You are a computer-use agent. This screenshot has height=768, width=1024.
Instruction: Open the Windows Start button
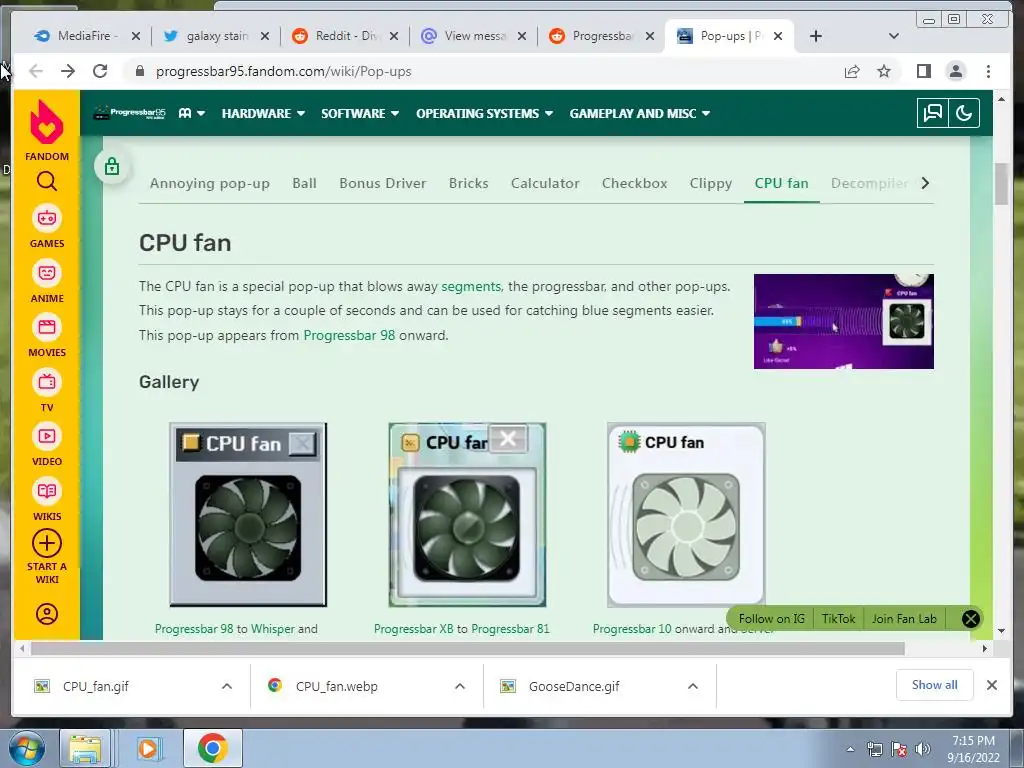(x=26, y=748)
